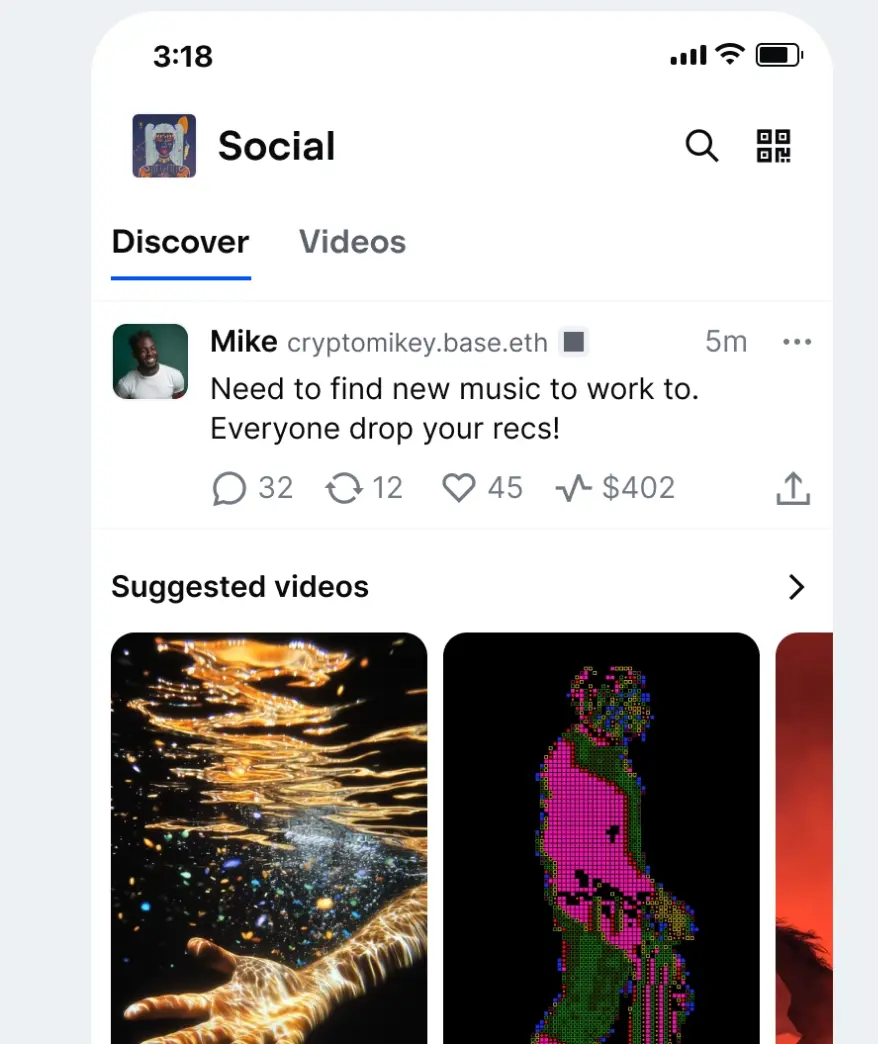
Task: Tap the Suggested videos heading
Action: click(240, 587)
